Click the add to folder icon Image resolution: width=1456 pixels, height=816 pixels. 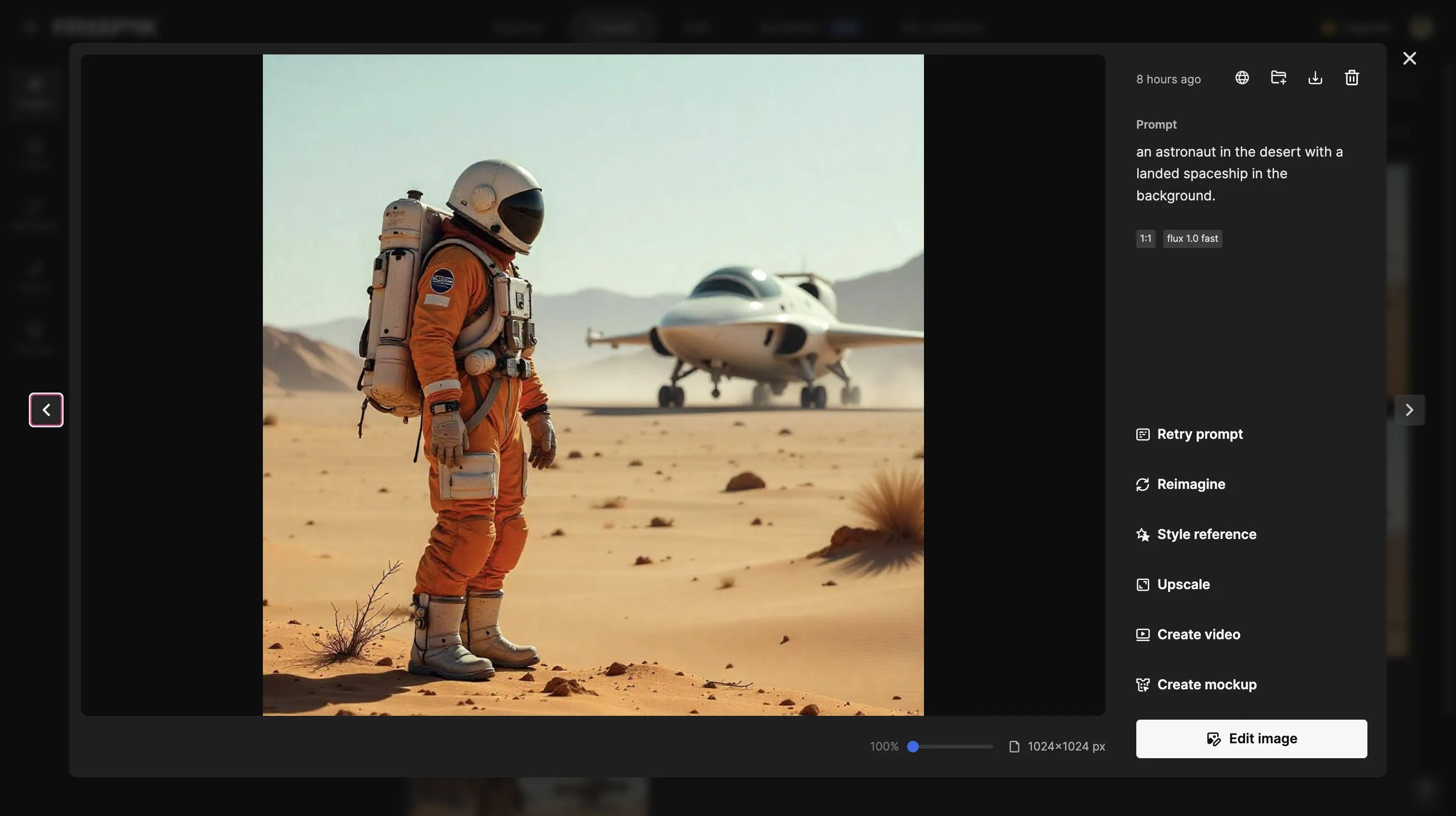pyautogui.click(x=1278, y=78)
